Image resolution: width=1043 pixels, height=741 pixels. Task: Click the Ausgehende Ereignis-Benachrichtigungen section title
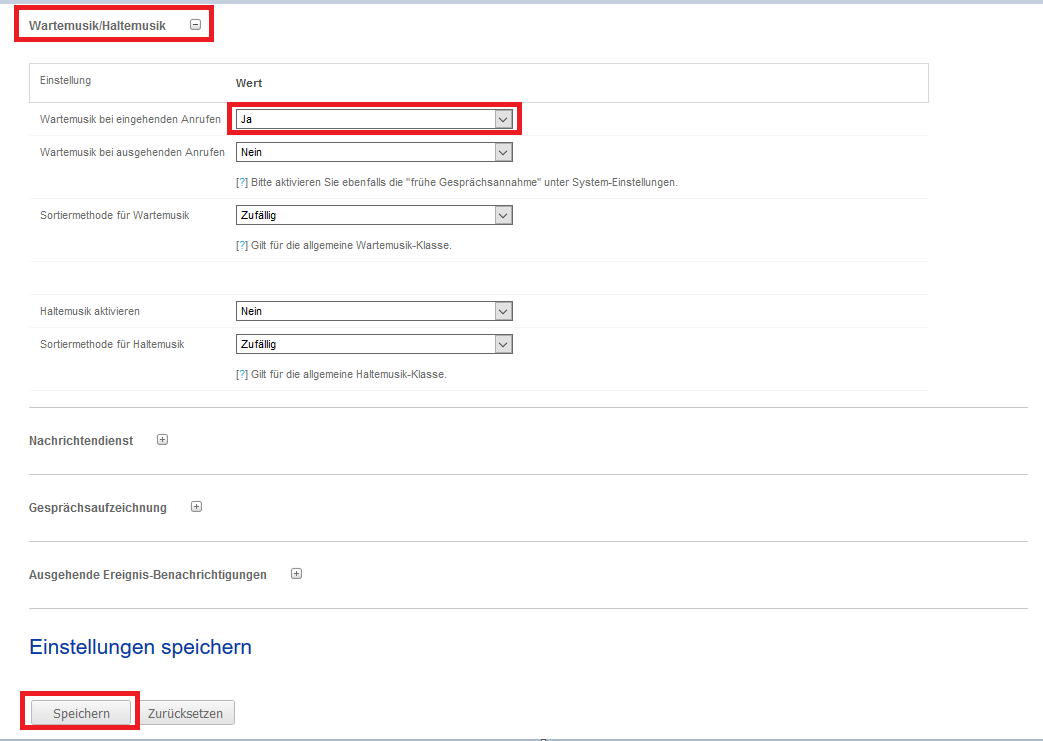tap(148, 575)
